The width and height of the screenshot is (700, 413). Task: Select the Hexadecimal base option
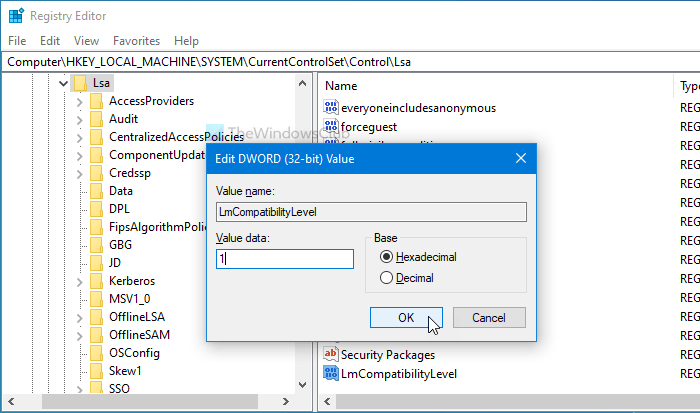(x=387, y=257)
